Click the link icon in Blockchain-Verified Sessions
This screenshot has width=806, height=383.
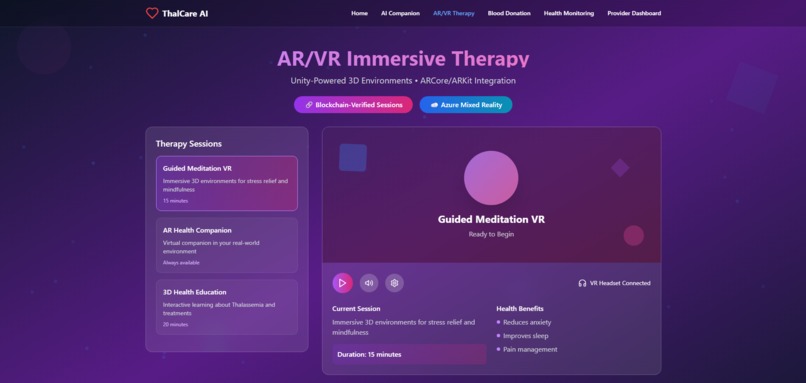pos(309,105)
